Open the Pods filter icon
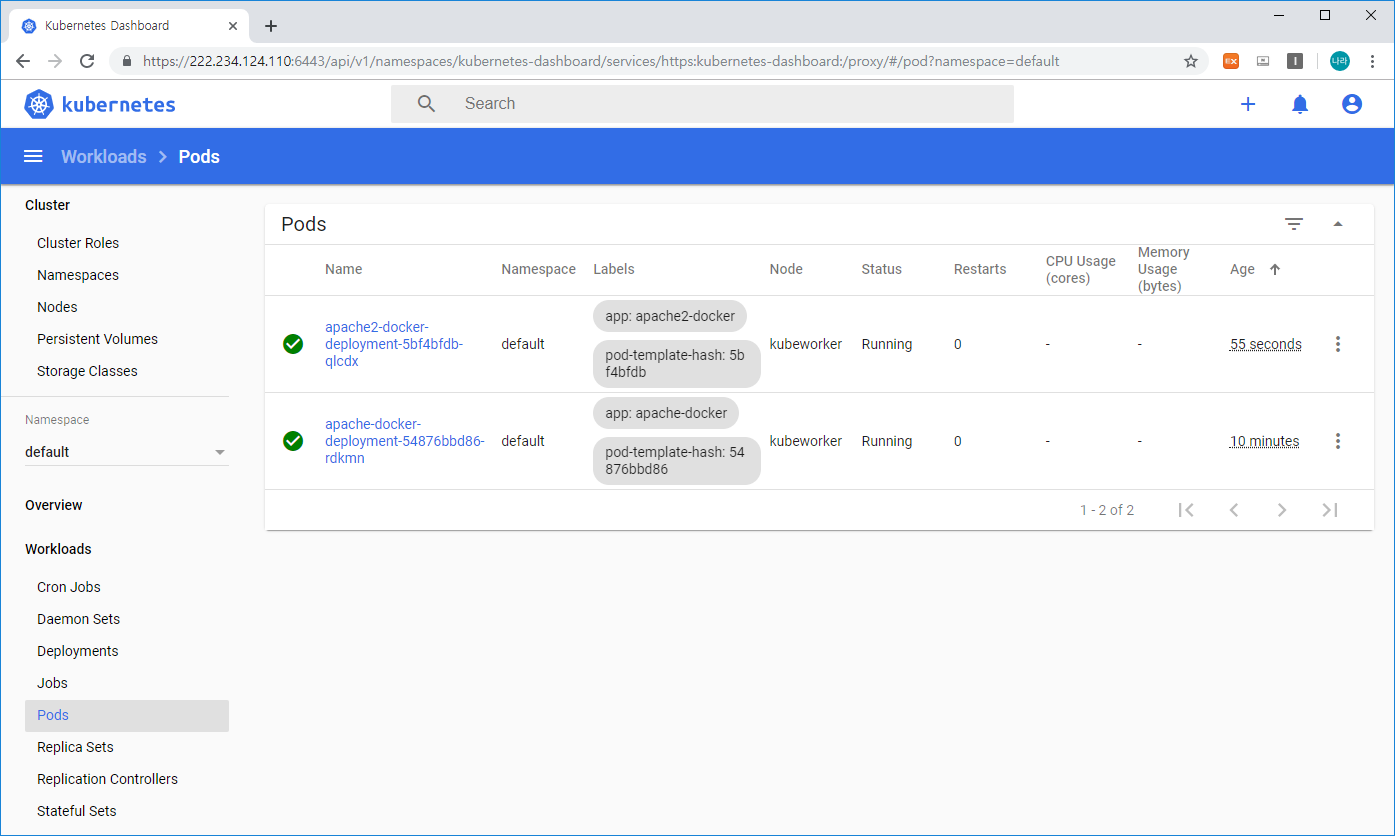This screenshot has width=1395, height=836. (1294, 224)
